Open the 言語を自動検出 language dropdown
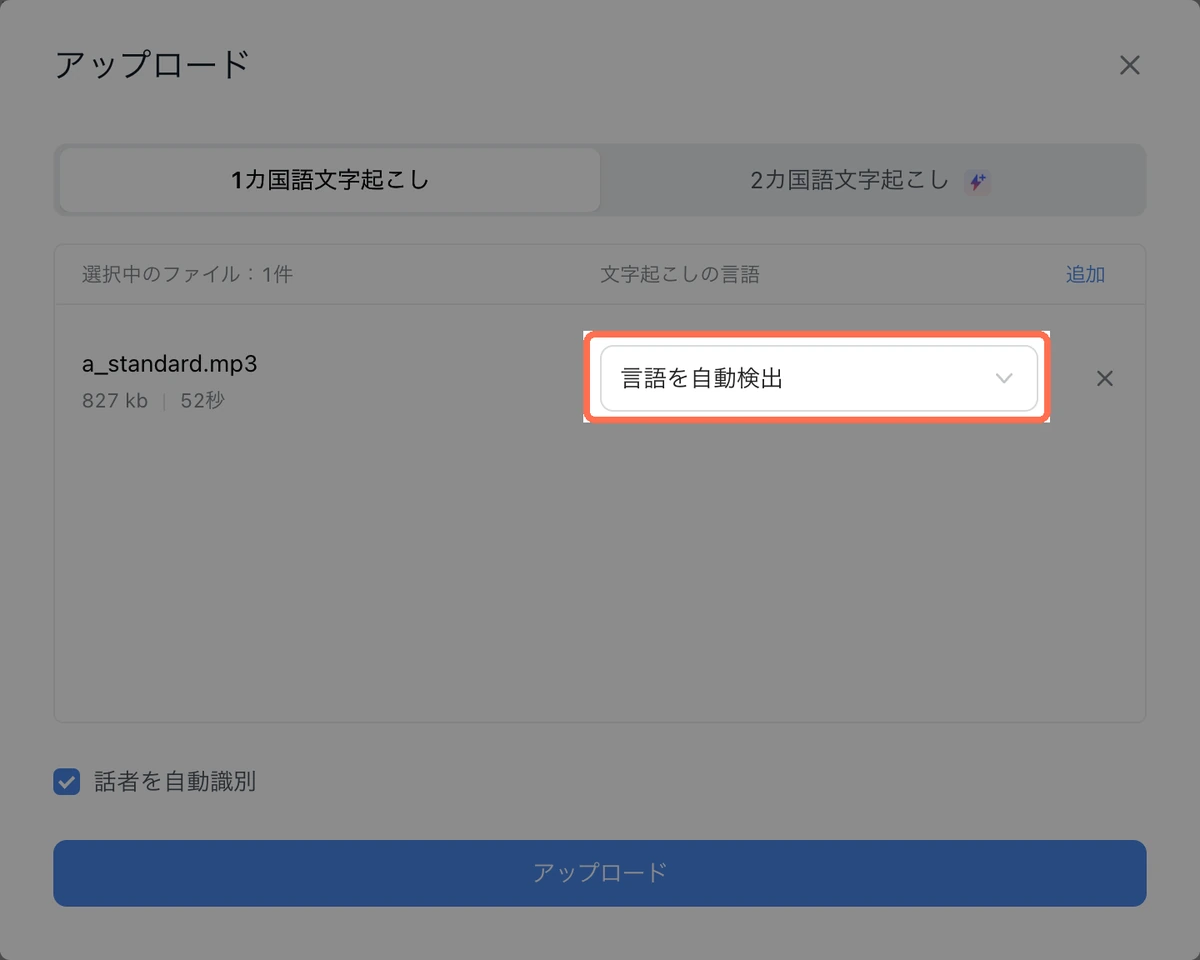The image size is (1200, 960). point(818,378)
